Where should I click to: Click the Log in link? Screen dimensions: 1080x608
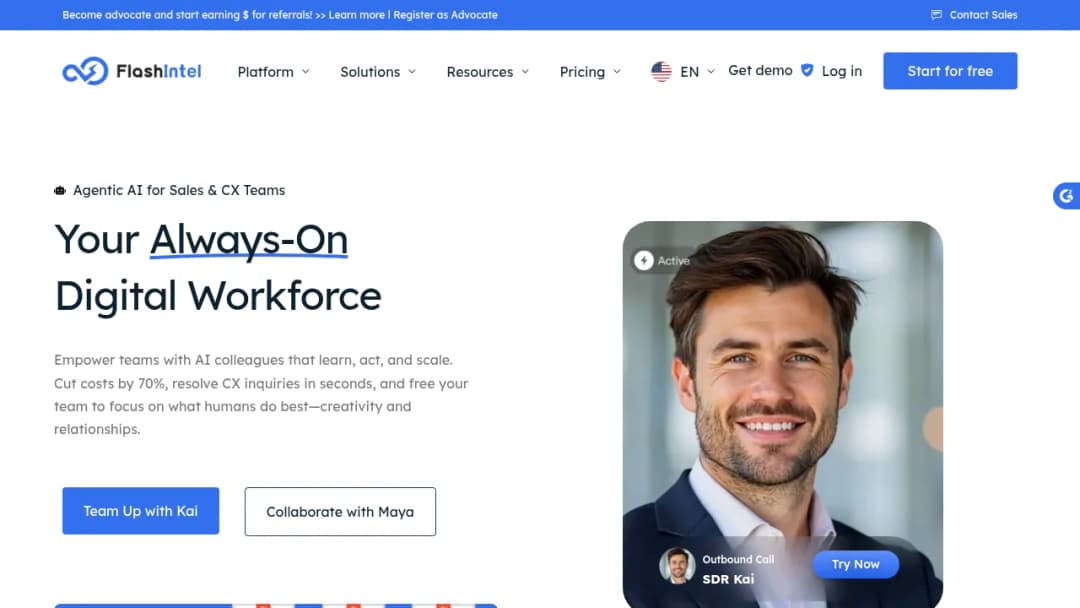tap(842, 71)
